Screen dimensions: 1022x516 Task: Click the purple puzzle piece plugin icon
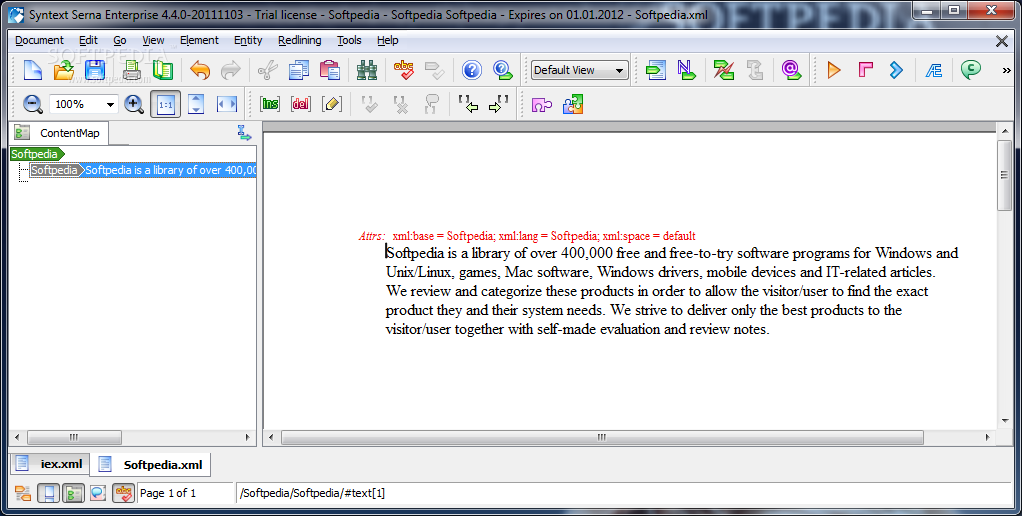(541, 104)
